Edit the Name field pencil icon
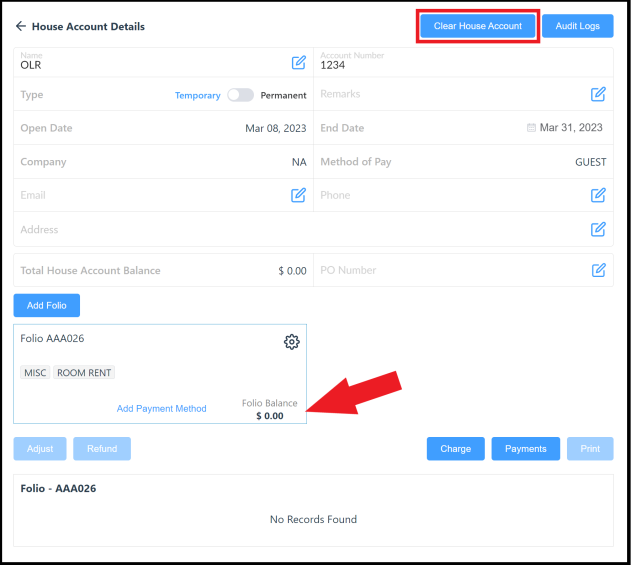Screen dimensions: 631x565 pos(298,63)
